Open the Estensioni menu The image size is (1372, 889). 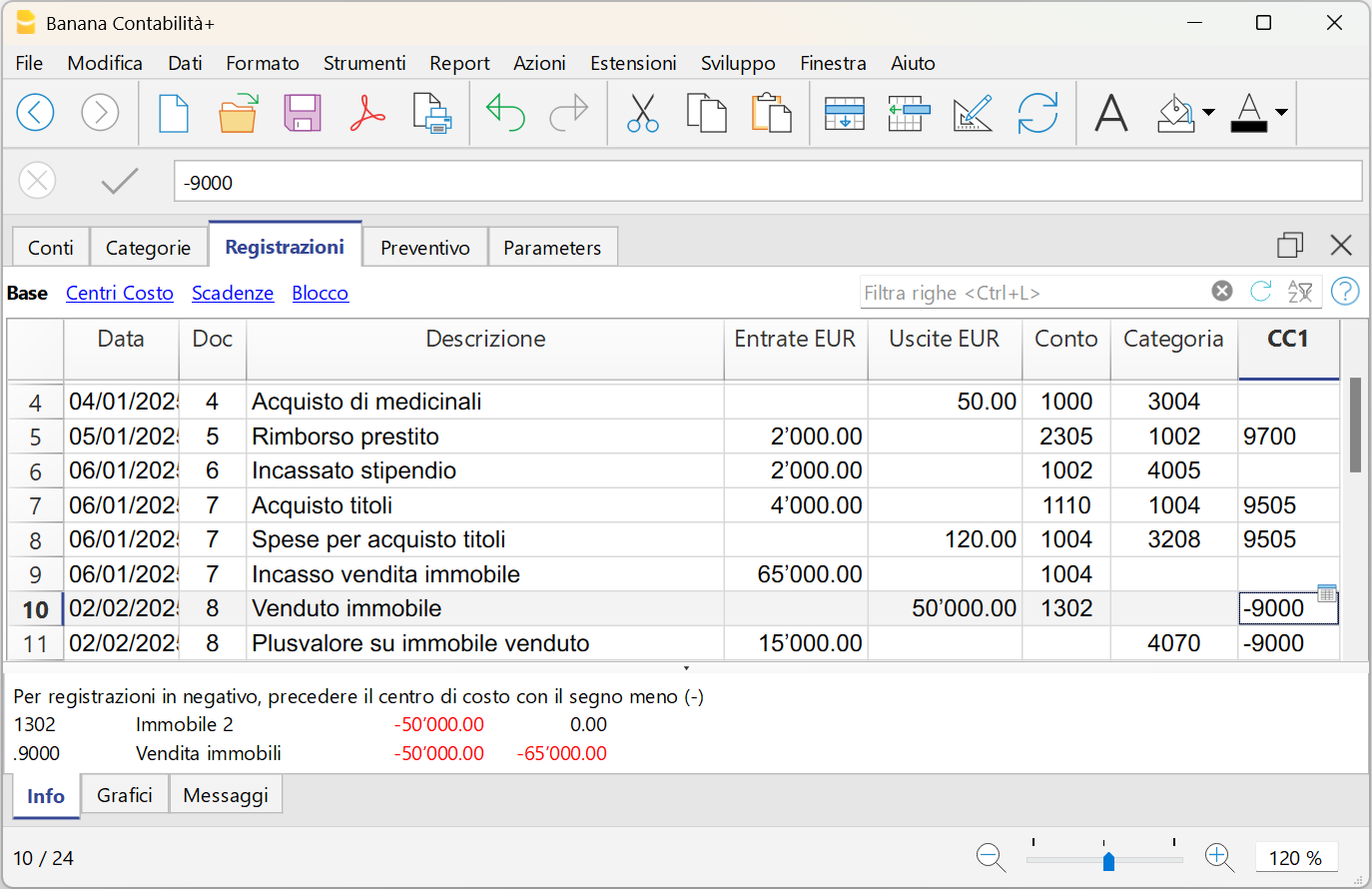(x=633, y=63)
